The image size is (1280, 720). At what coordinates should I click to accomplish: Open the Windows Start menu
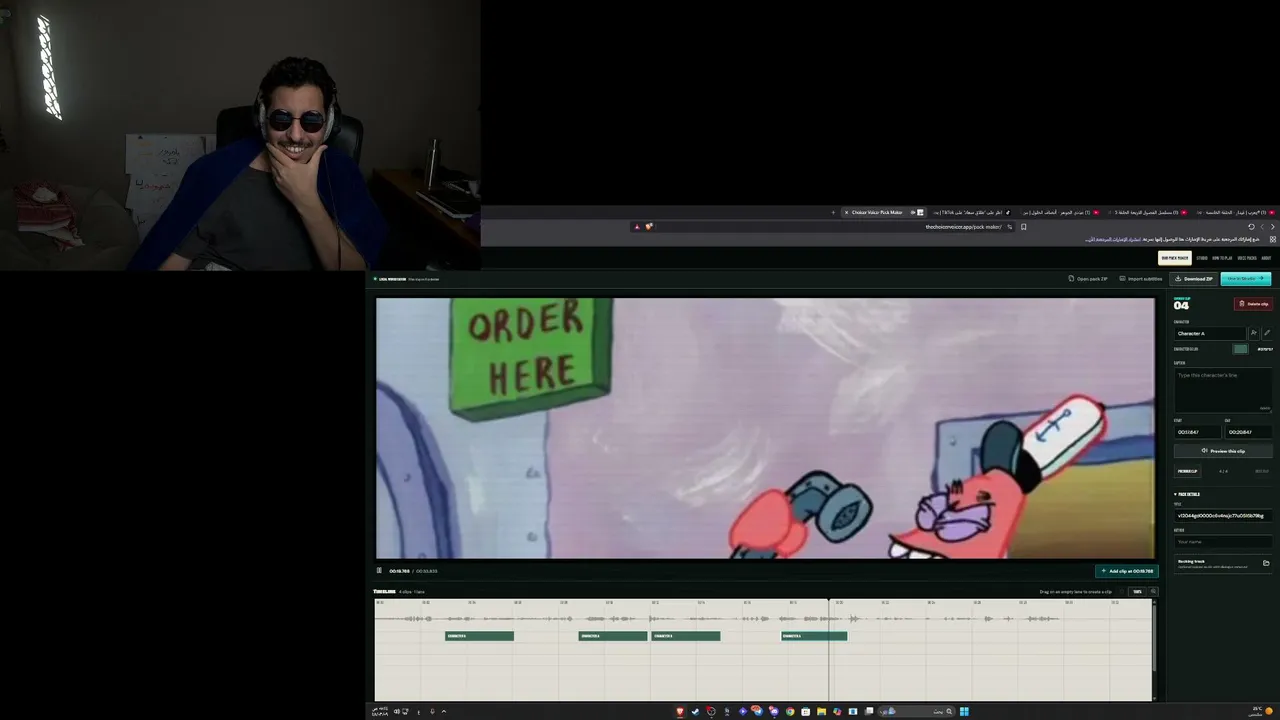pyautogui.click(x=964, y=712)
